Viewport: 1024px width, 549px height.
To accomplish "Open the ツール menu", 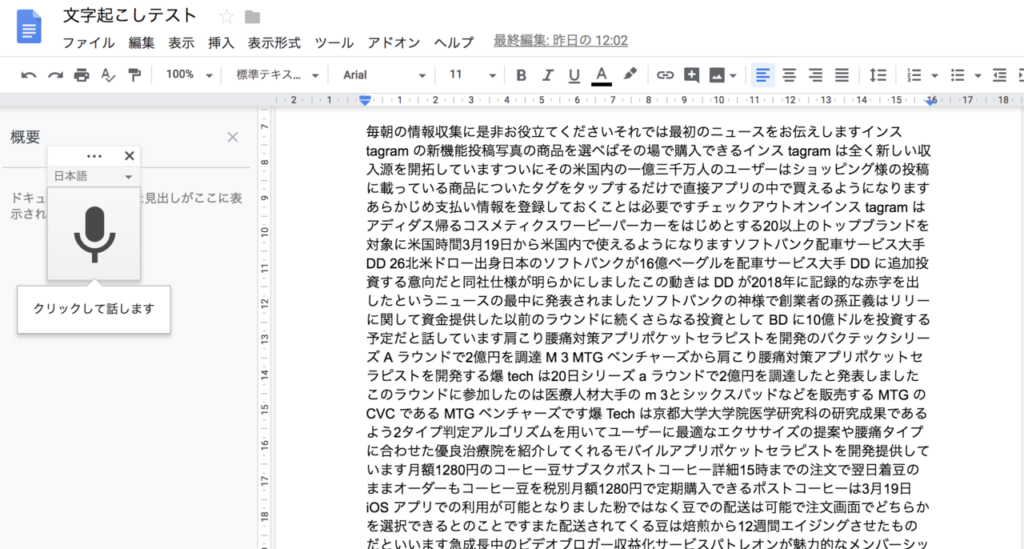I will click(x=334, y=42).
